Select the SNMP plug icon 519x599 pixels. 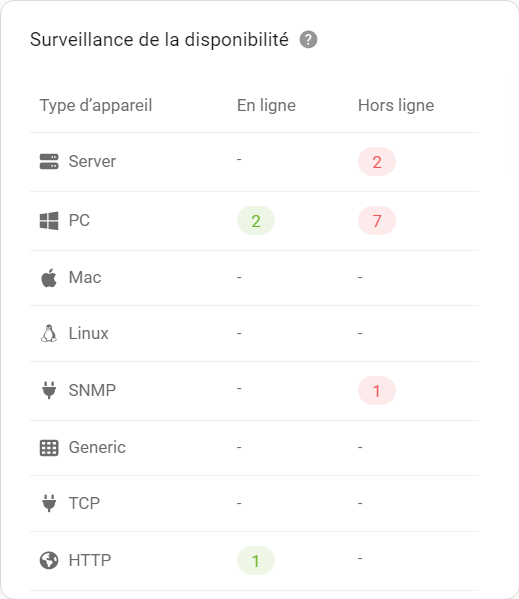click(49, 390)
